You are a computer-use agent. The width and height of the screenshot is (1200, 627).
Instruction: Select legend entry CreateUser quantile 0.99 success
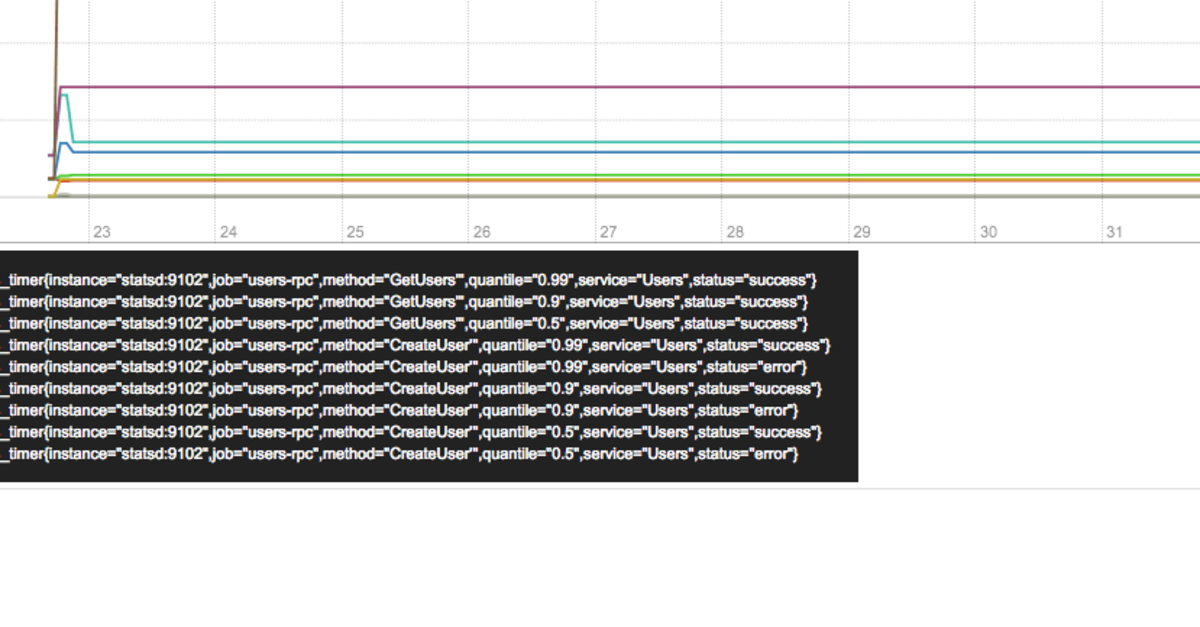(416, 345)
